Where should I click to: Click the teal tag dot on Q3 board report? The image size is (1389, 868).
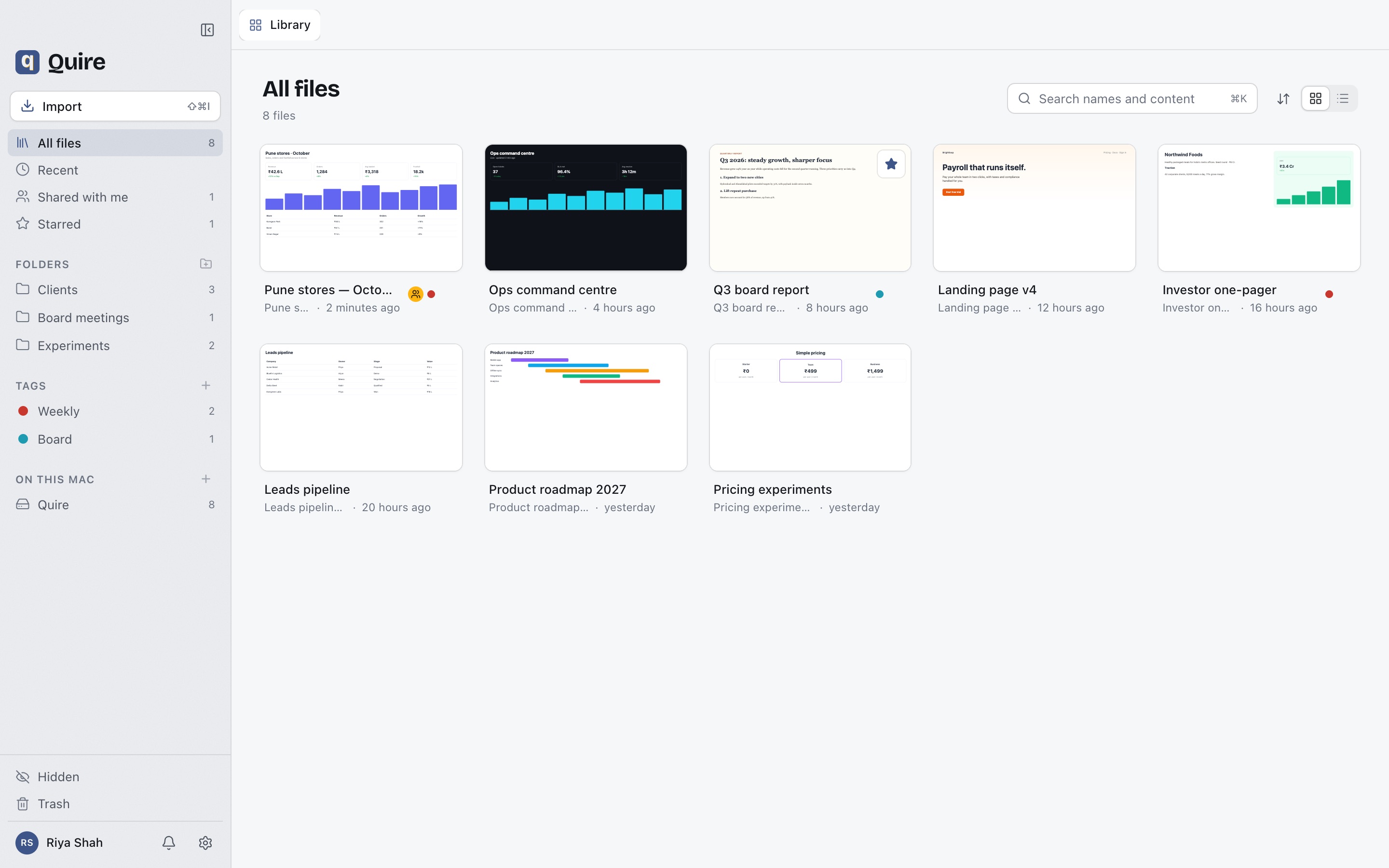click(879, 294)
